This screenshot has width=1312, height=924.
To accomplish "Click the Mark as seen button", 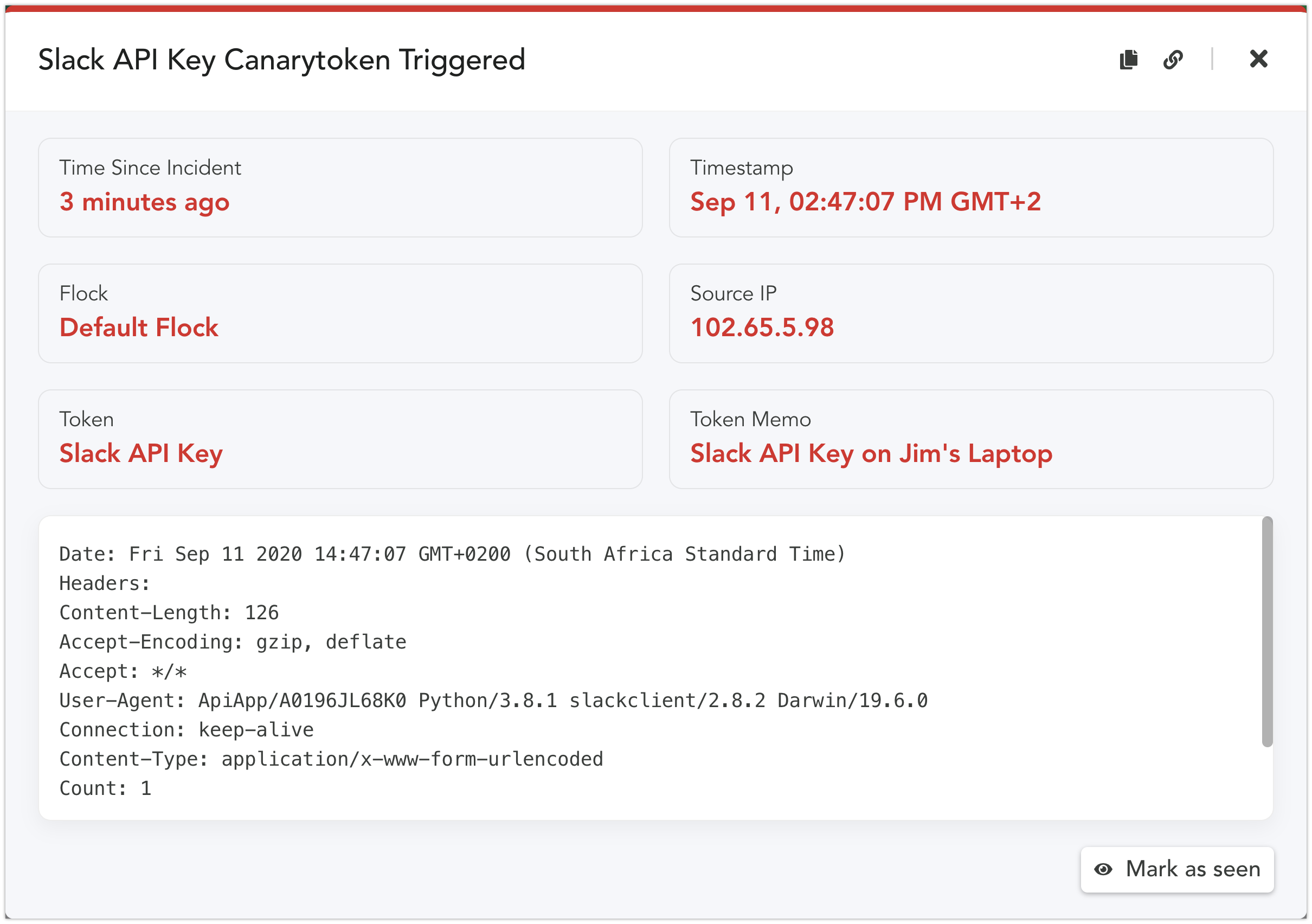I will 1176,869.
